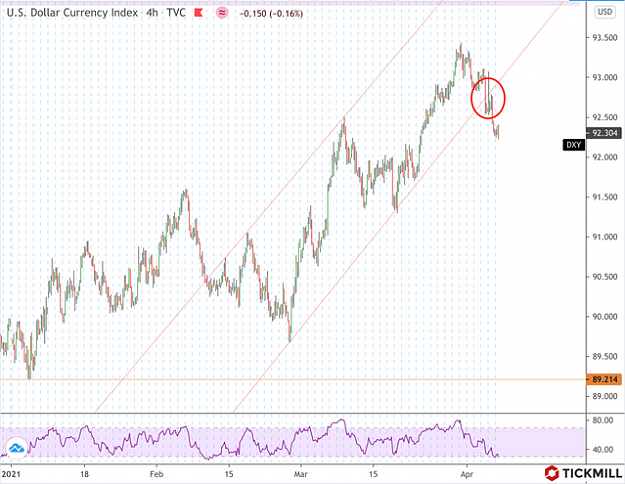Screen dimensions: 625x484
Task: Select the DXY symbol label
Action: pyautogui.click(x=574, y=145)
